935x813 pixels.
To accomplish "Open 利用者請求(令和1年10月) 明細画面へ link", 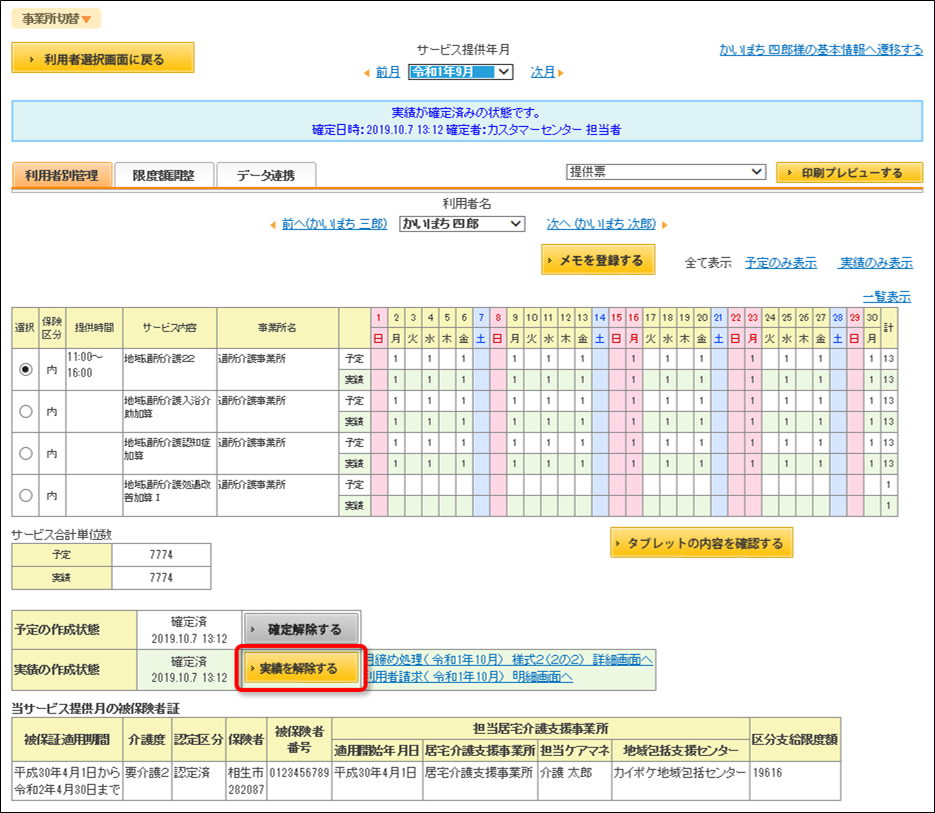I will (469, 676).
